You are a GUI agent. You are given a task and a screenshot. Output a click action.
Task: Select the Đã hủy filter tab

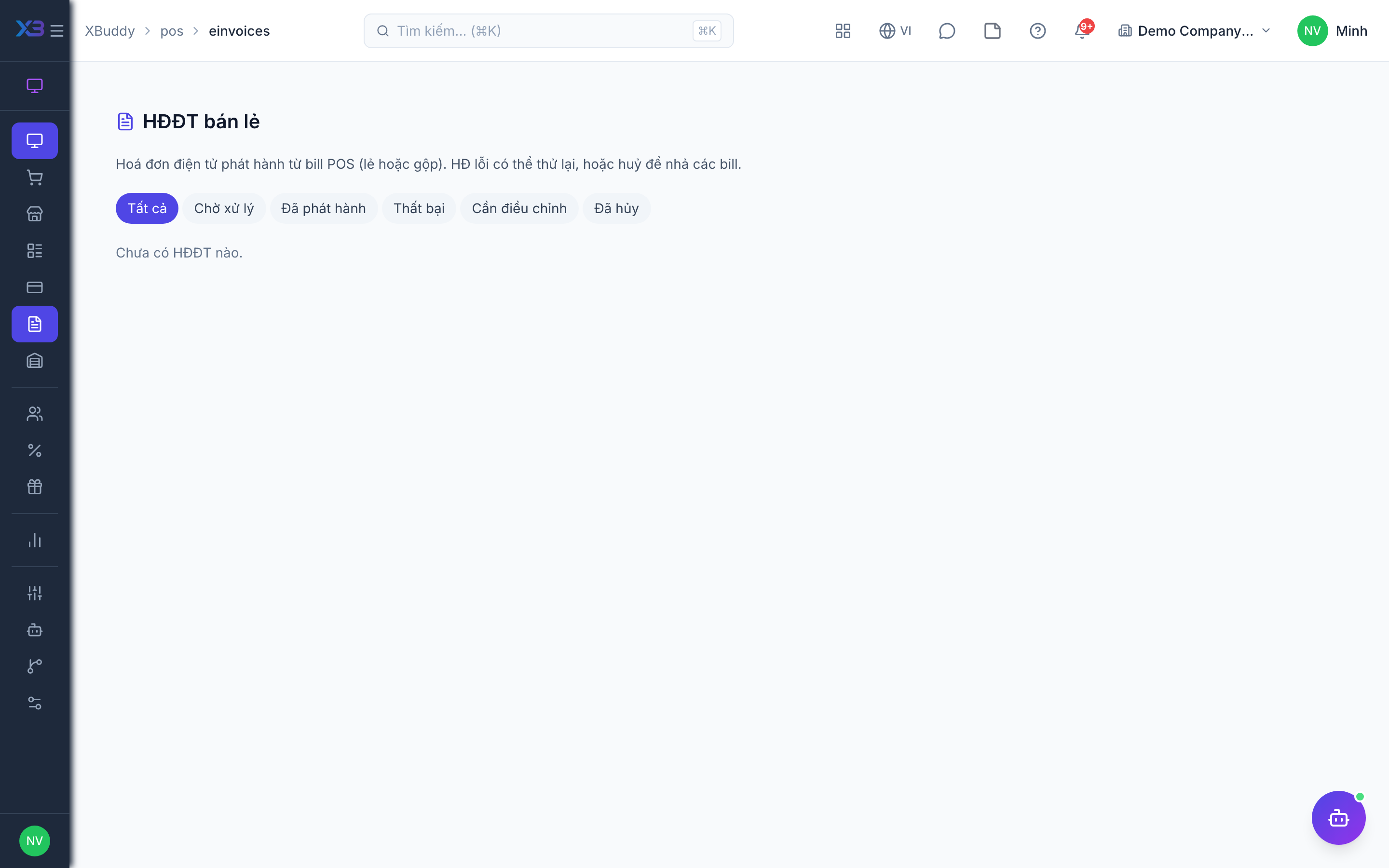pos(616,208)
